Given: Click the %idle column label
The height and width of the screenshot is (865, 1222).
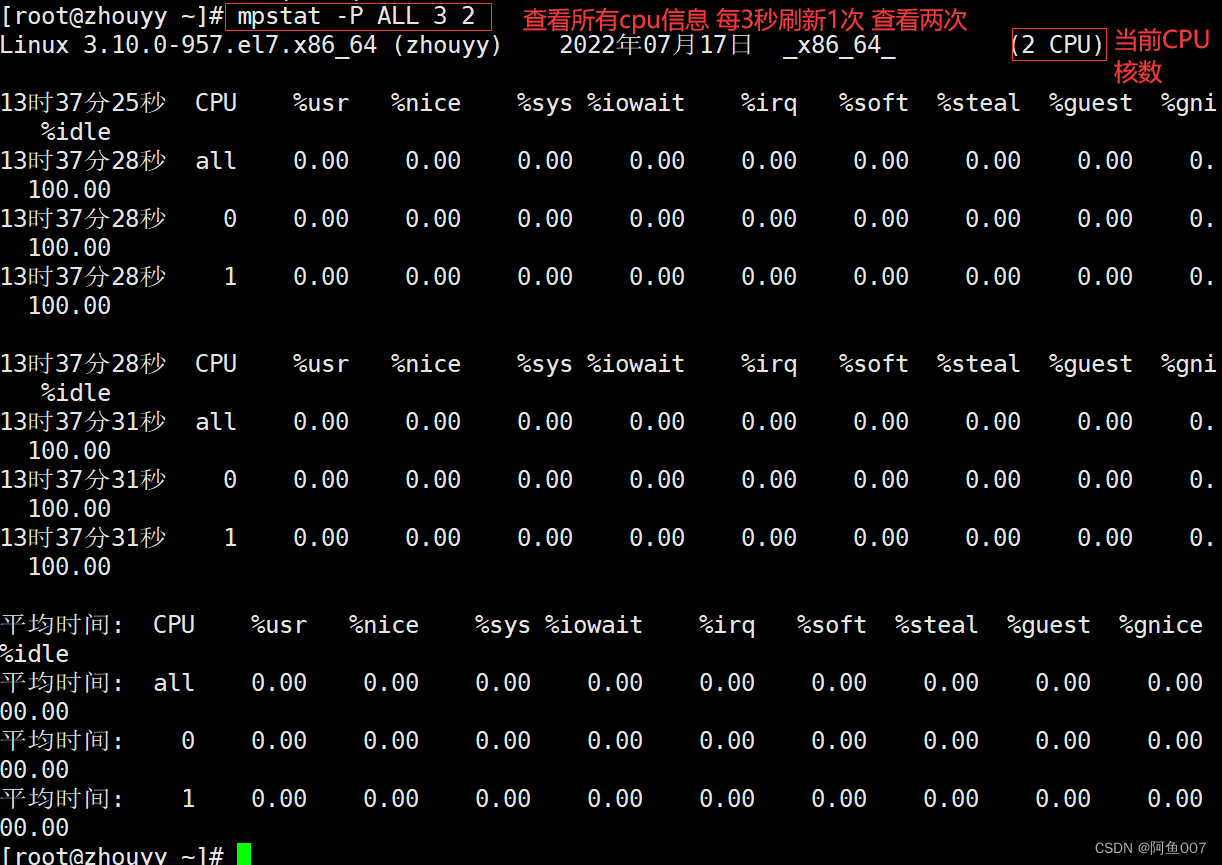Looking at the screenshot, I should click(75, 130).
